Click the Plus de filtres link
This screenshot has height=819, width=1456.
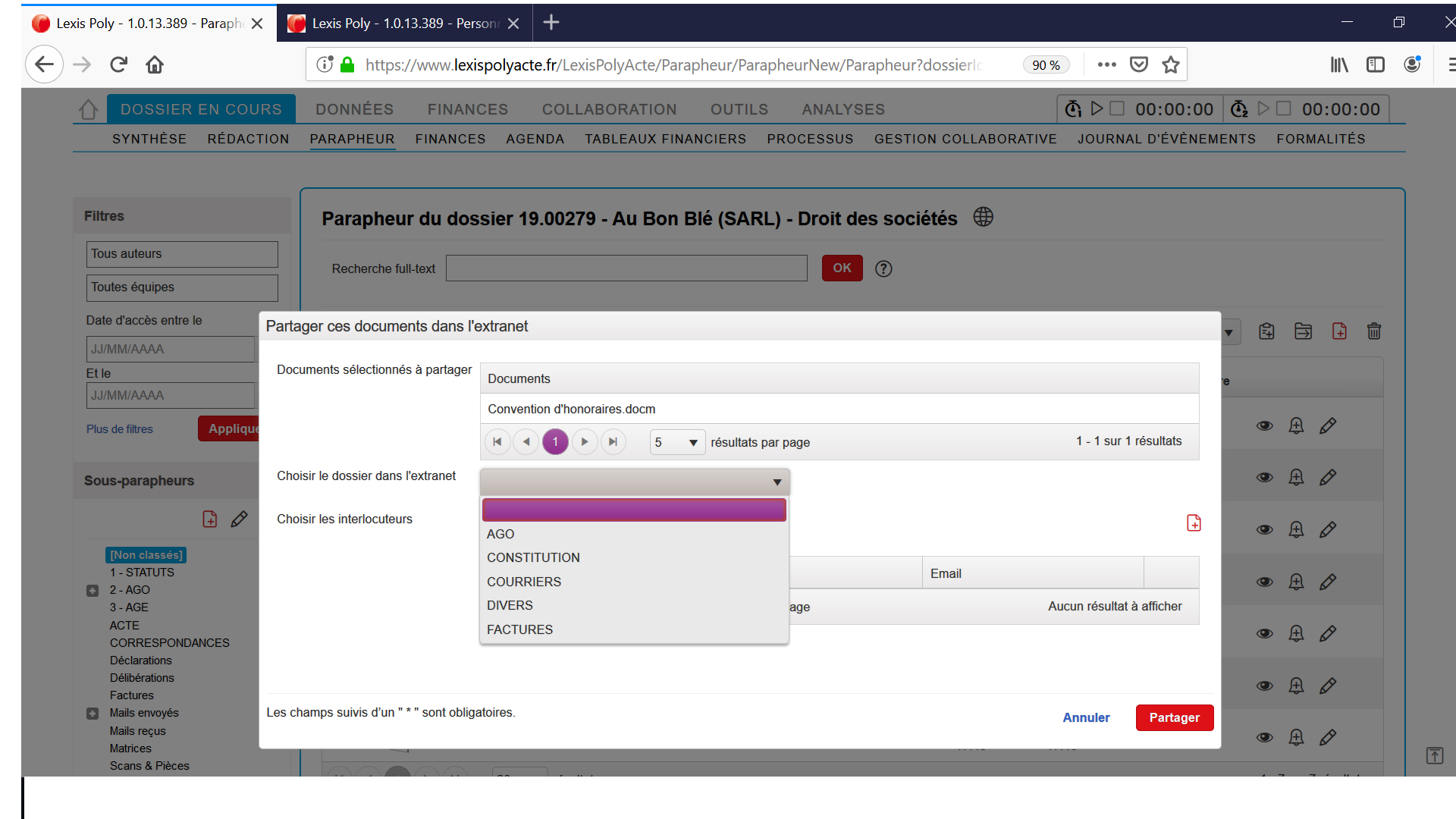[x=120, y=429]
